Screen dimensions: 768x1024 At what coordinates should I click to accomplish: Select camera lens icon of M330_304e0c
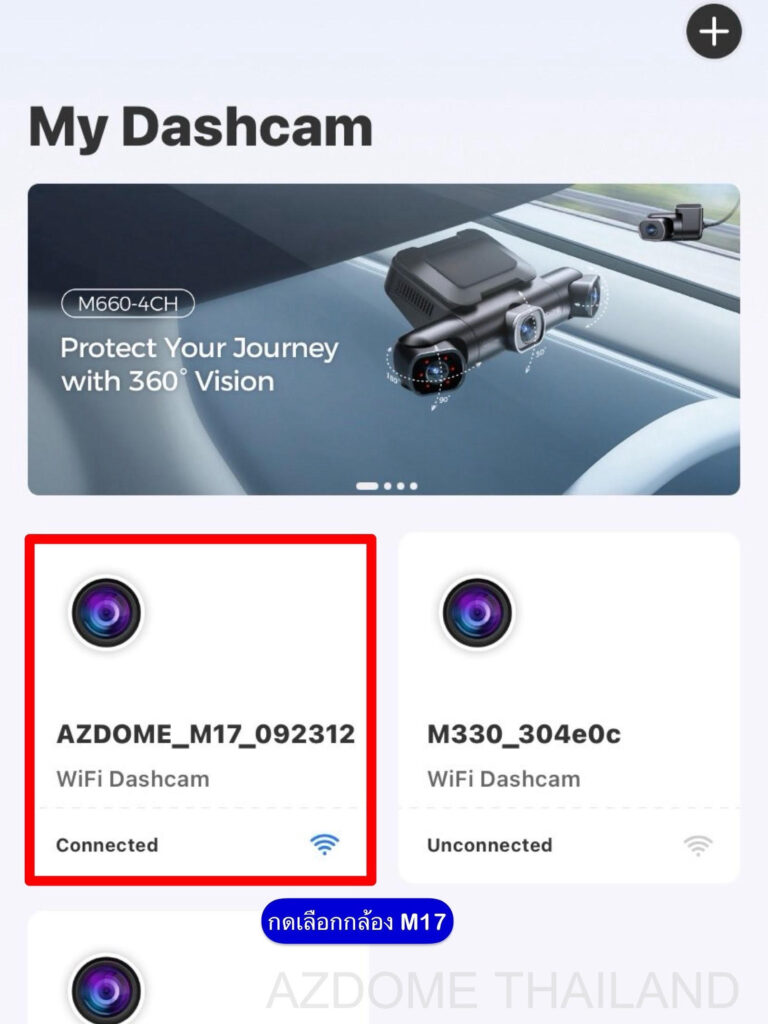tap(477, 613)
